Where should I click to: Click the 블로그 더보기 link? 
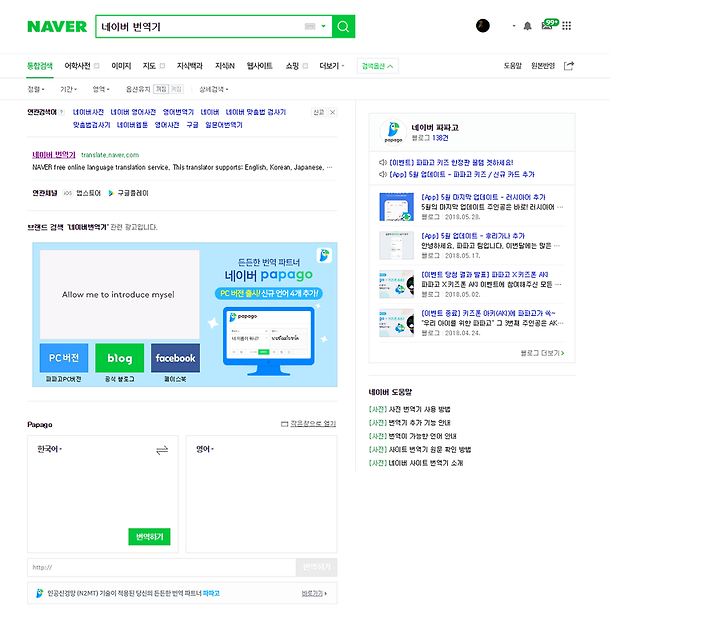[x=542, y=353]
